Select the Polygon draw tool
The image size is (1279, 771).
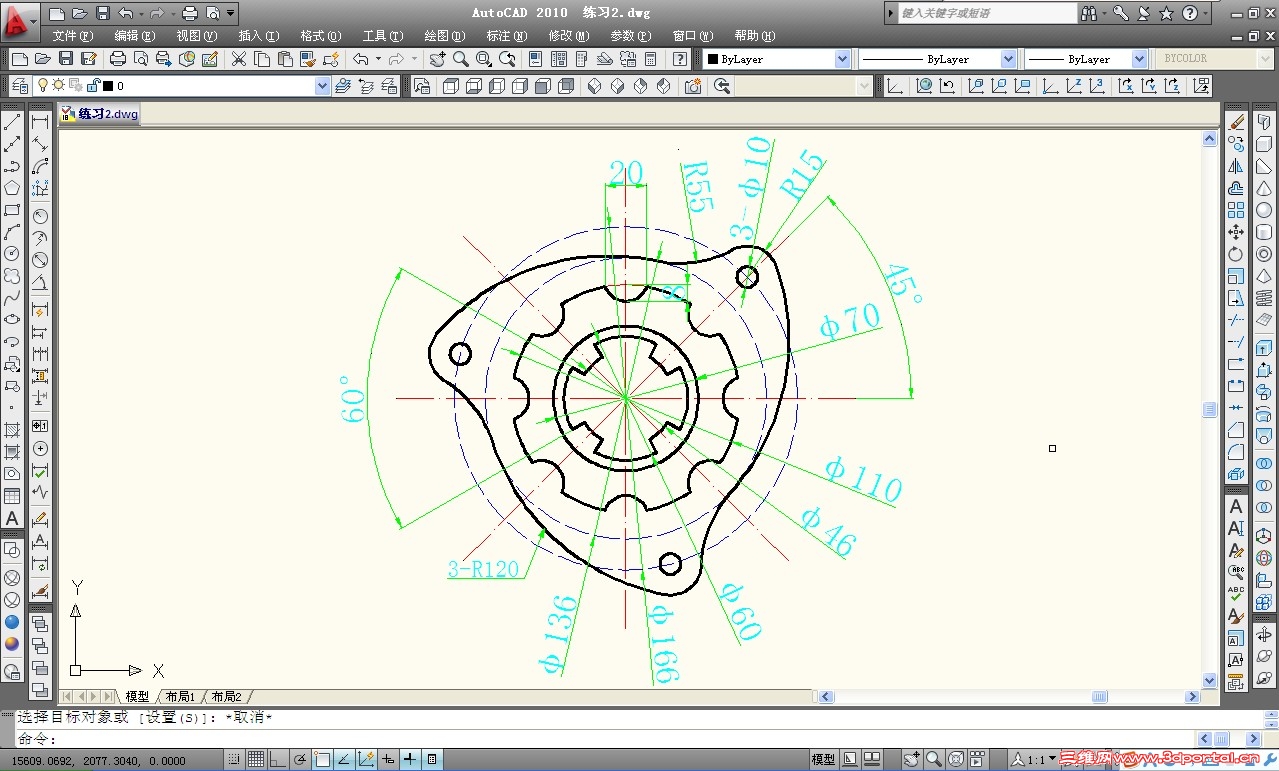13,188
